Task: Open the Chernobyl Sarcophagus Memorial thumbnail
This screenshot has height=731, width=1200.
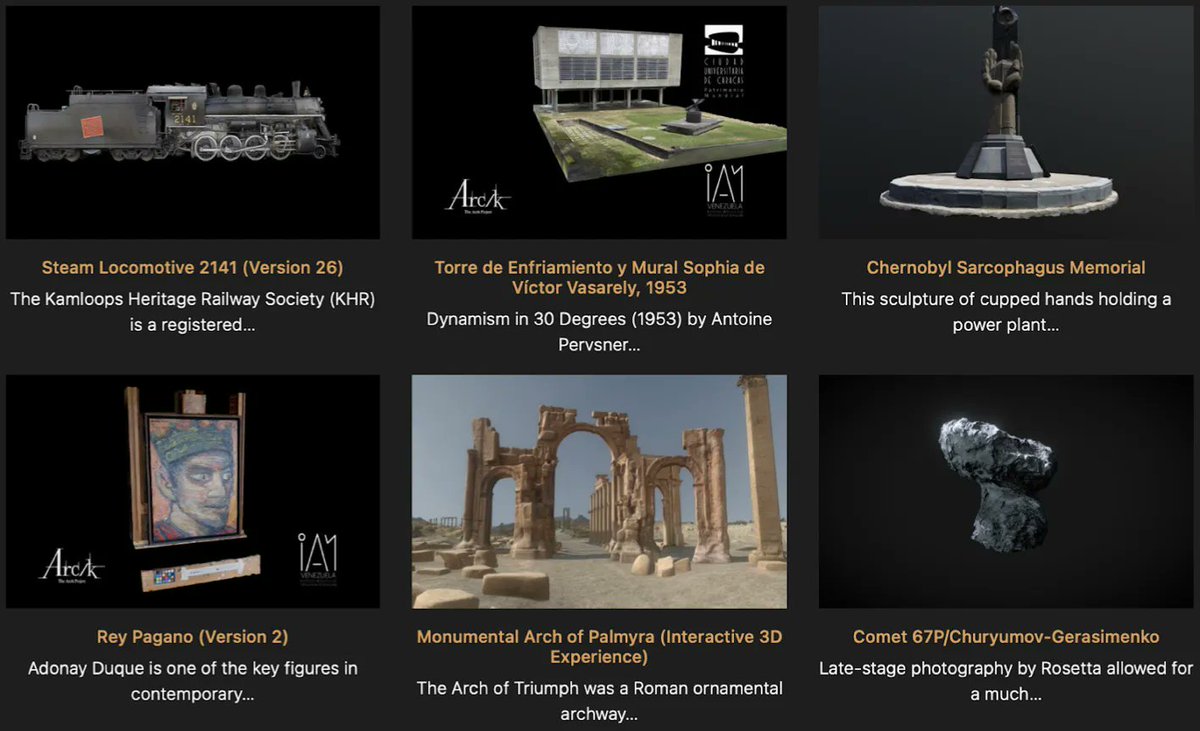Action: [1006, 122]
